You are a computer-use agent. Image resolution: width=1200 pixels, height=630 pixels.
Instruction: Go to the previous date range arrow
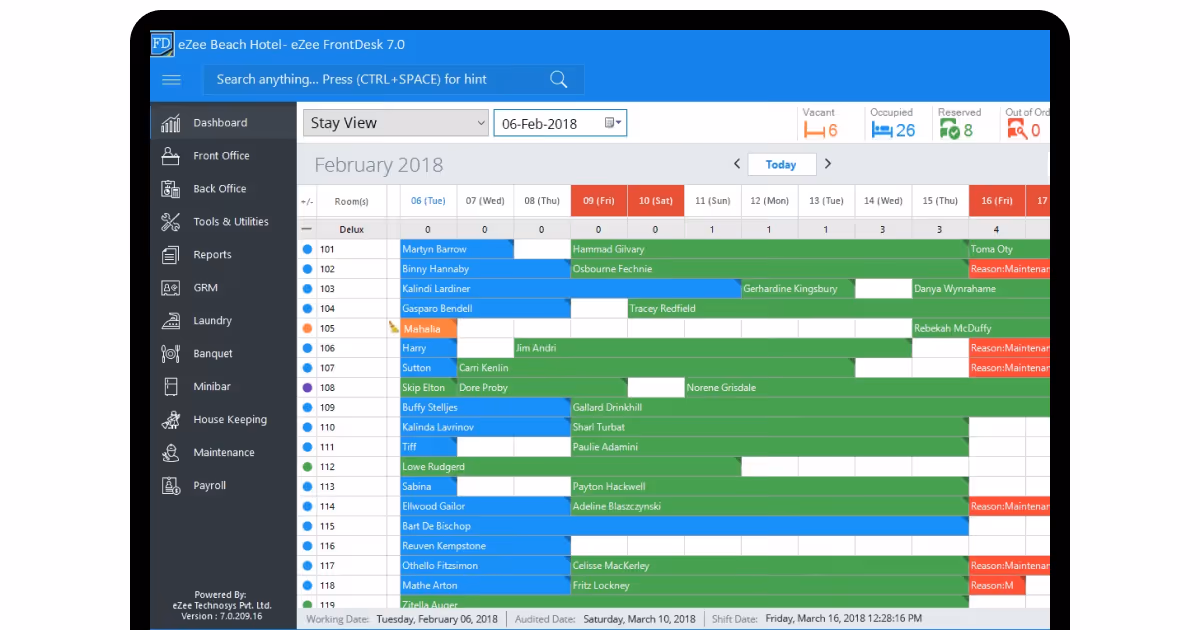[737, 164]
